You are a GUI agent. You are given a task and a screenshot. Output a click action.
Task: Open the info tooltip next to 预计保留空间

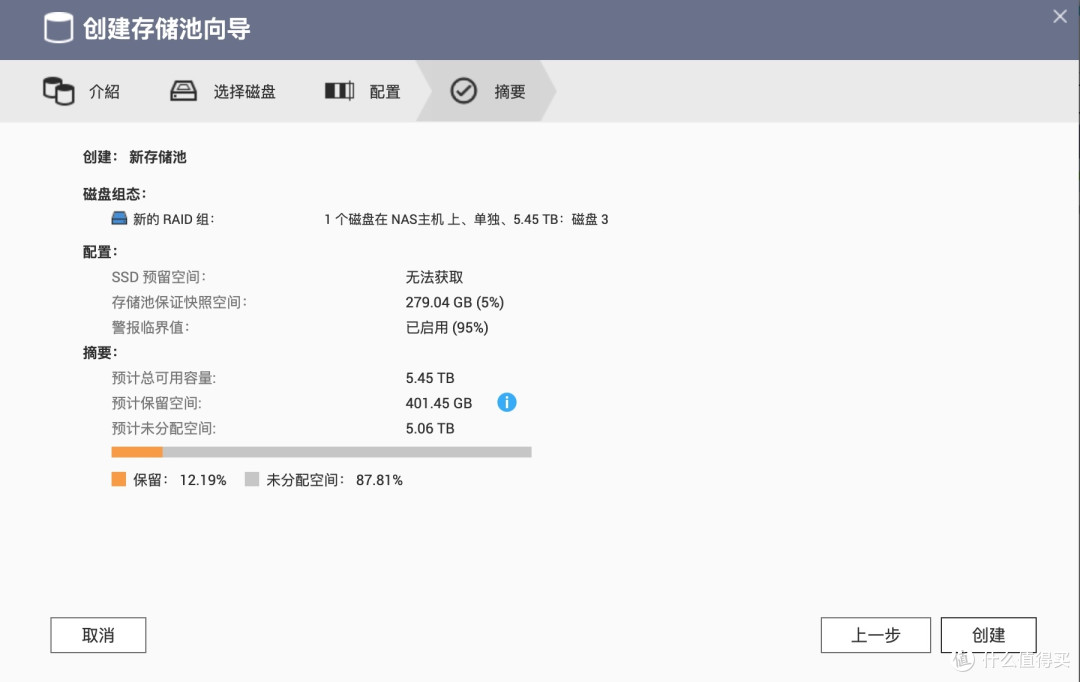[507, 402]
